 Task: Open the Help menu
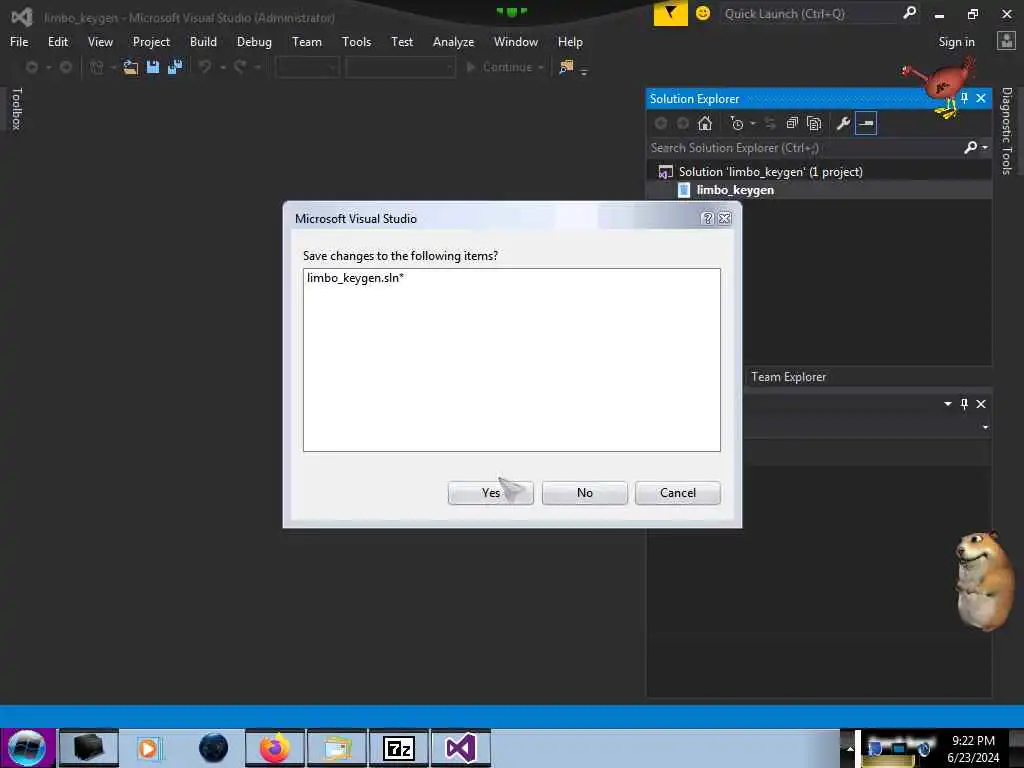pos(569,42)
